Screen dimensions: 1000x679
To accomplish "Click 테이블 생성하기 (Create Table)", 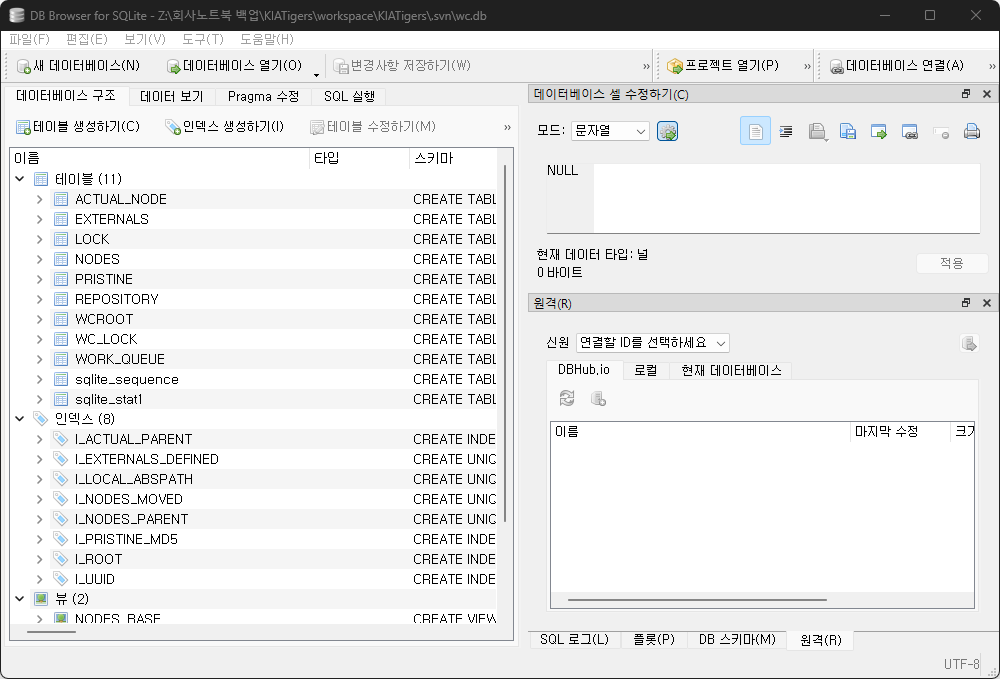I will point(78,127).
